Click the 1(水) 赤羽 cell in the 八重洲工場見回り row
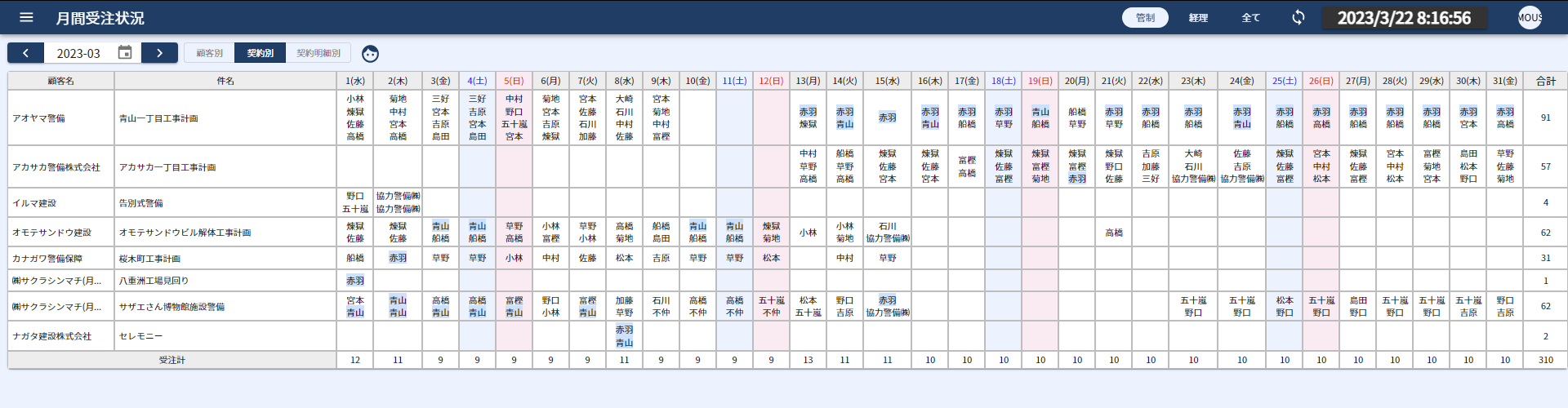 click(355, 280)
